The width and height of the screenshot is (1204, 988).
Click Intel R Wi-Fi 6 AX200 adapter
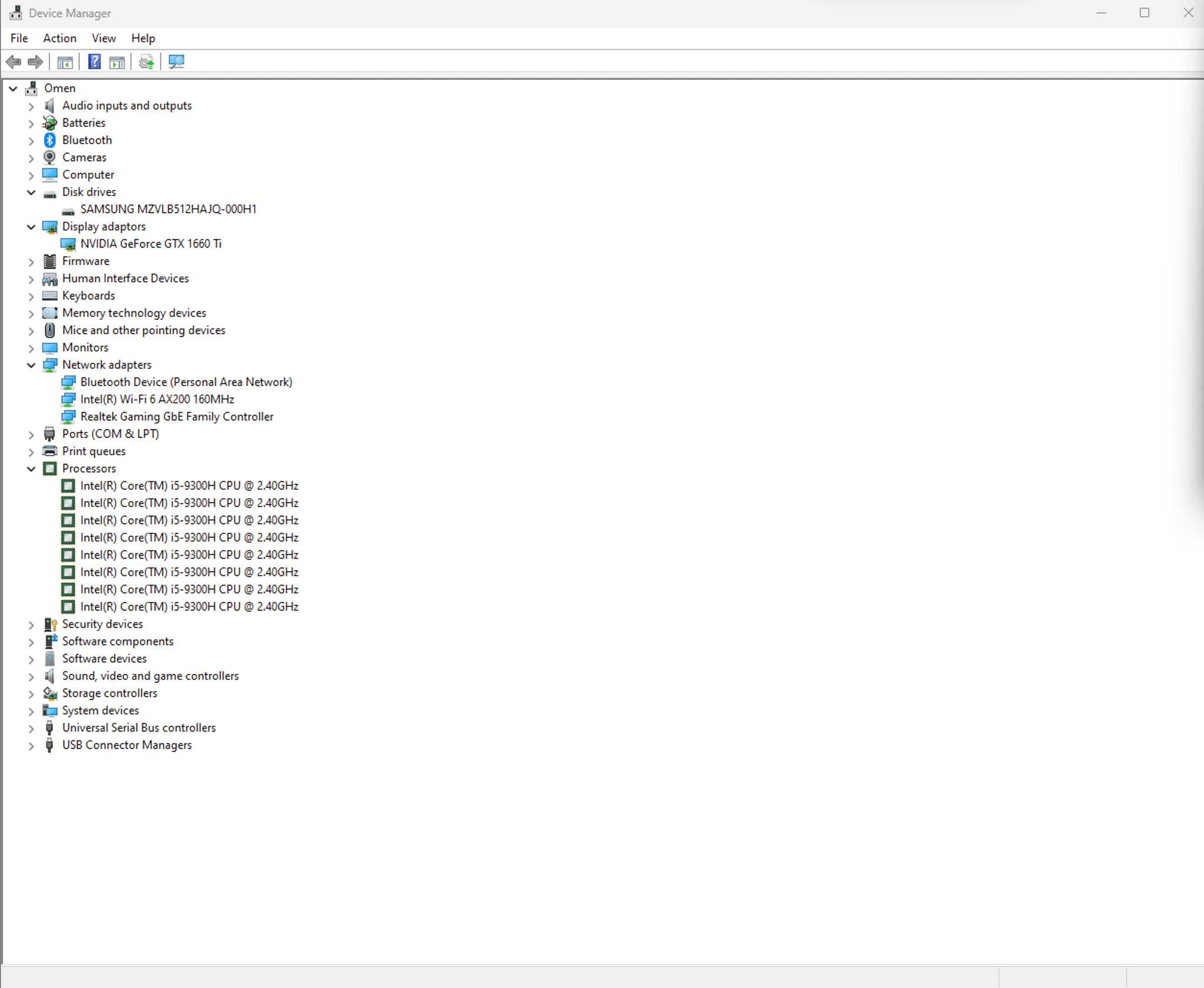[x=157, y=399]
